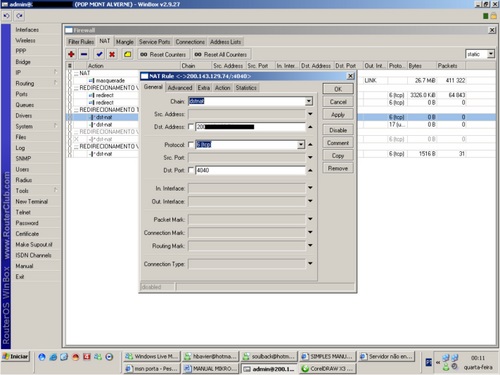500x375 pixels.
Task: Open CorelDRAW X3 from the taskbar
Action: coord(328,369)
